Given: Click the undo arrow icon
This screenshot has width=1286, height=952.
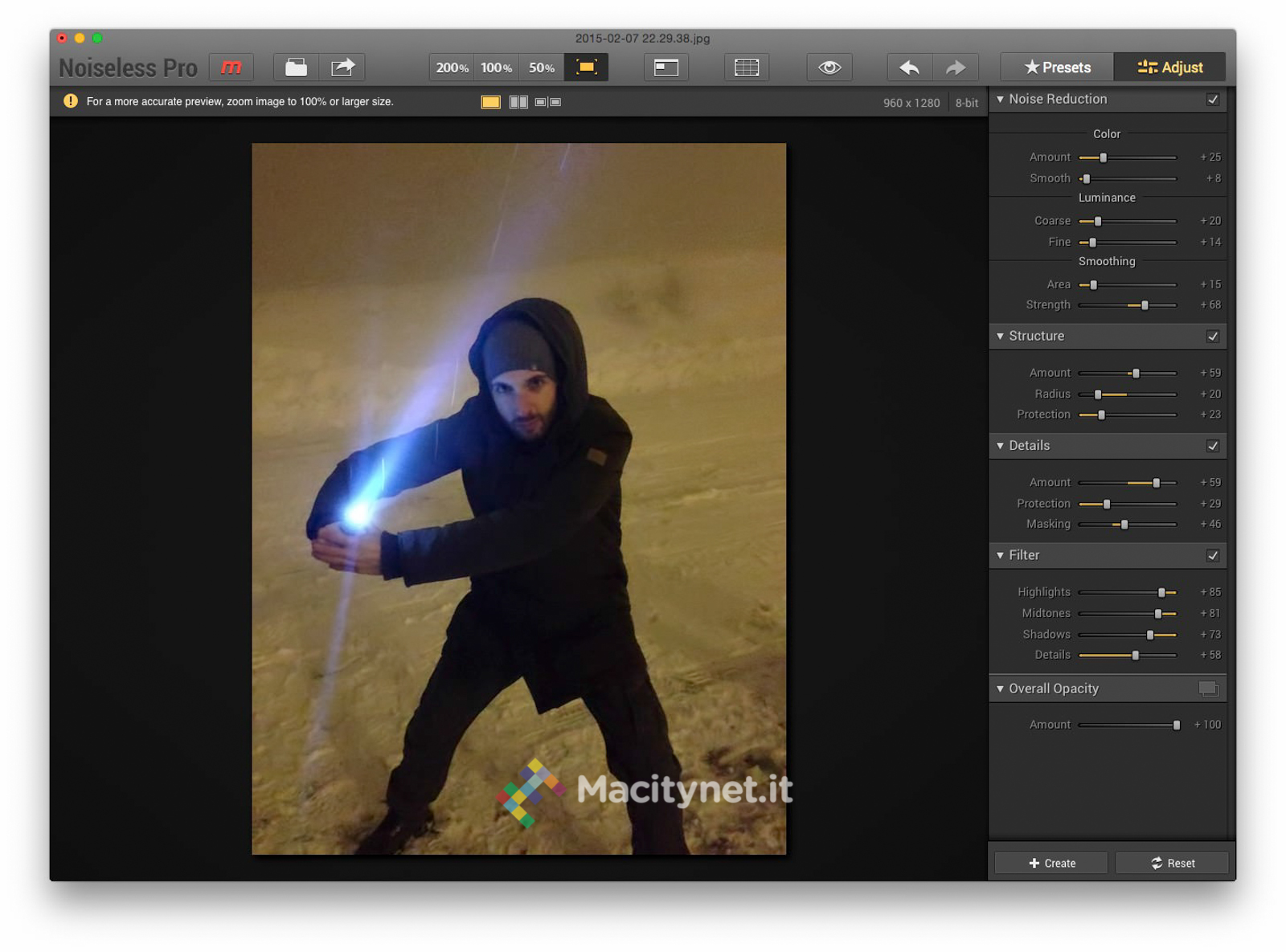Looking at the screenshot, I should (x=909, y=67).
